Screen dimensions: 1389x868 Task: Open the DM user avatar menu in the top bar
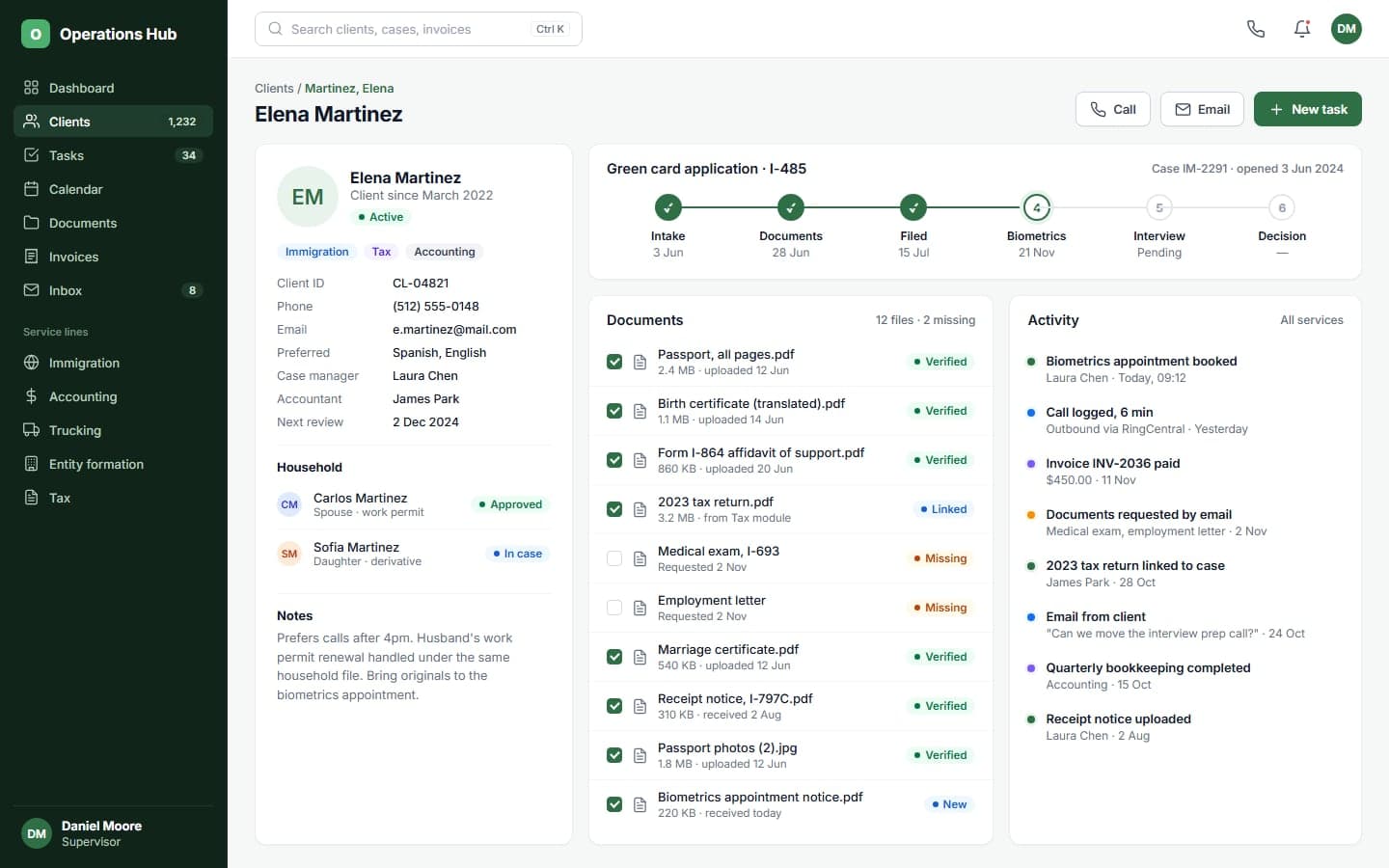click(x=1347, y=29)
